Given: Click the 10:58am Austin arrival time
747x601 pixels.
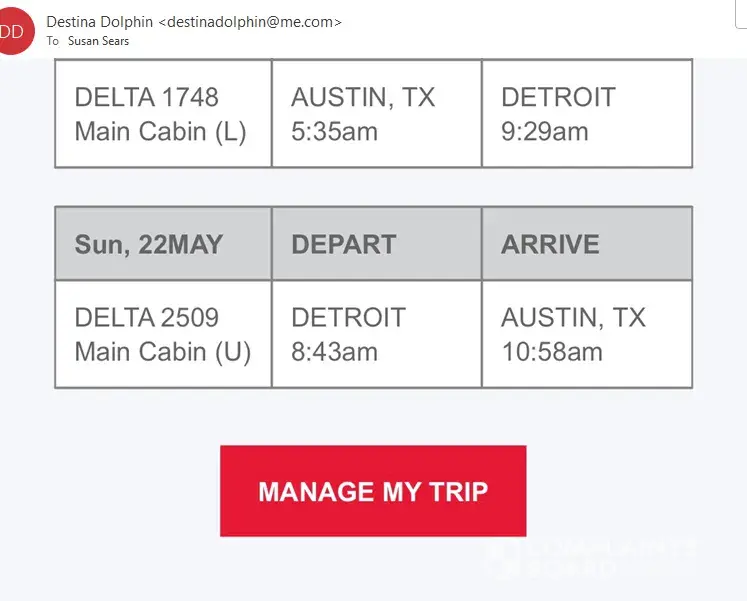Looking at the screenshot, I should 552,352.
